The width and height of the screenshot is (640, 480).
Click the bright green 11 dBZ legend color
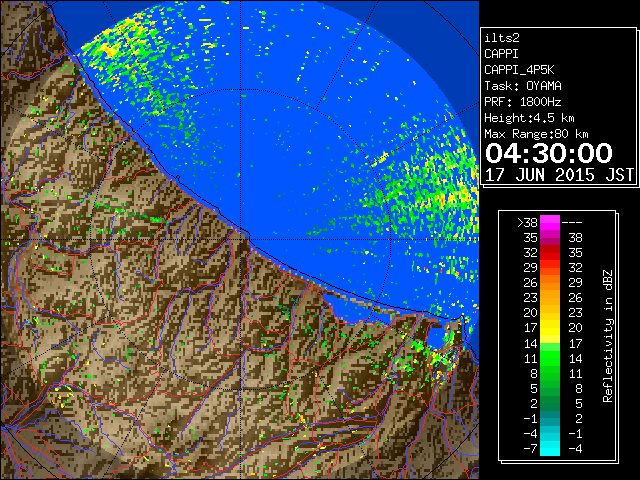pyautogui.click(x=550, y=358)
